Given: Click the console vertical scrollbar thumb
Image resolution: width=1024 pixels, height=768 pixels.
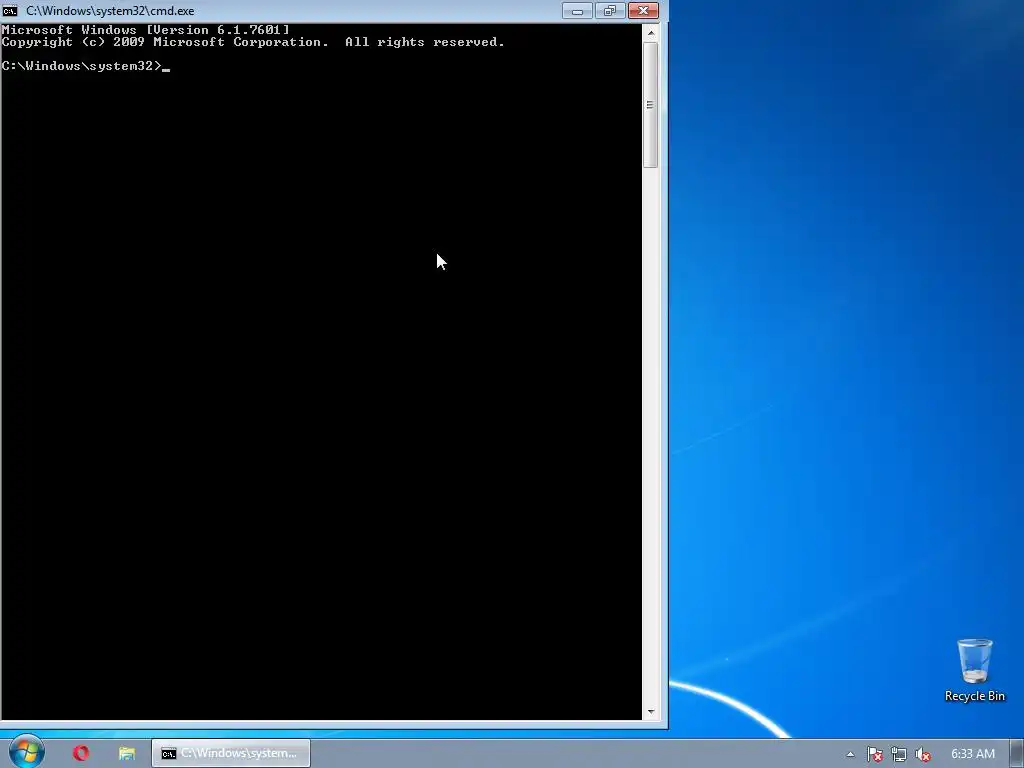Looking at the screenshot, I should [650, 104].
